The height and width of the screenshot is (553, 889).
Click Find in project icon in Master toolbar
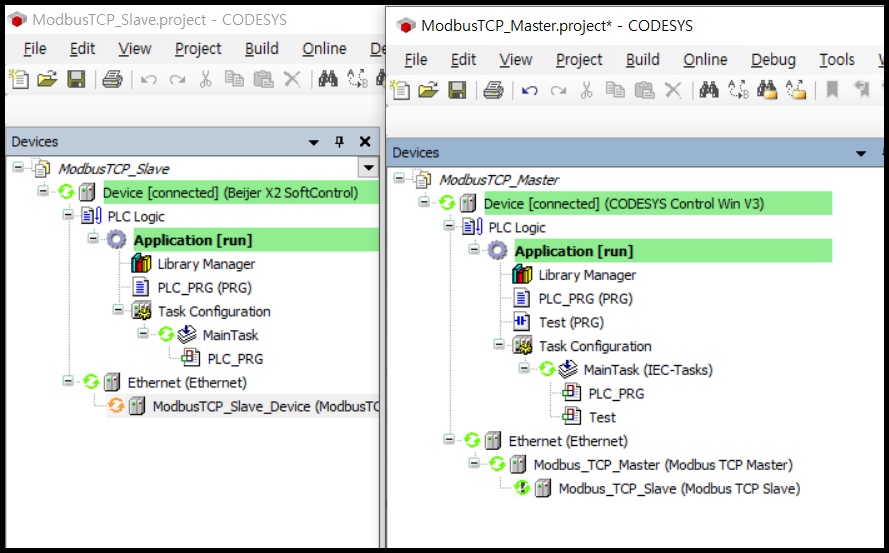click(x=767, y=90)
